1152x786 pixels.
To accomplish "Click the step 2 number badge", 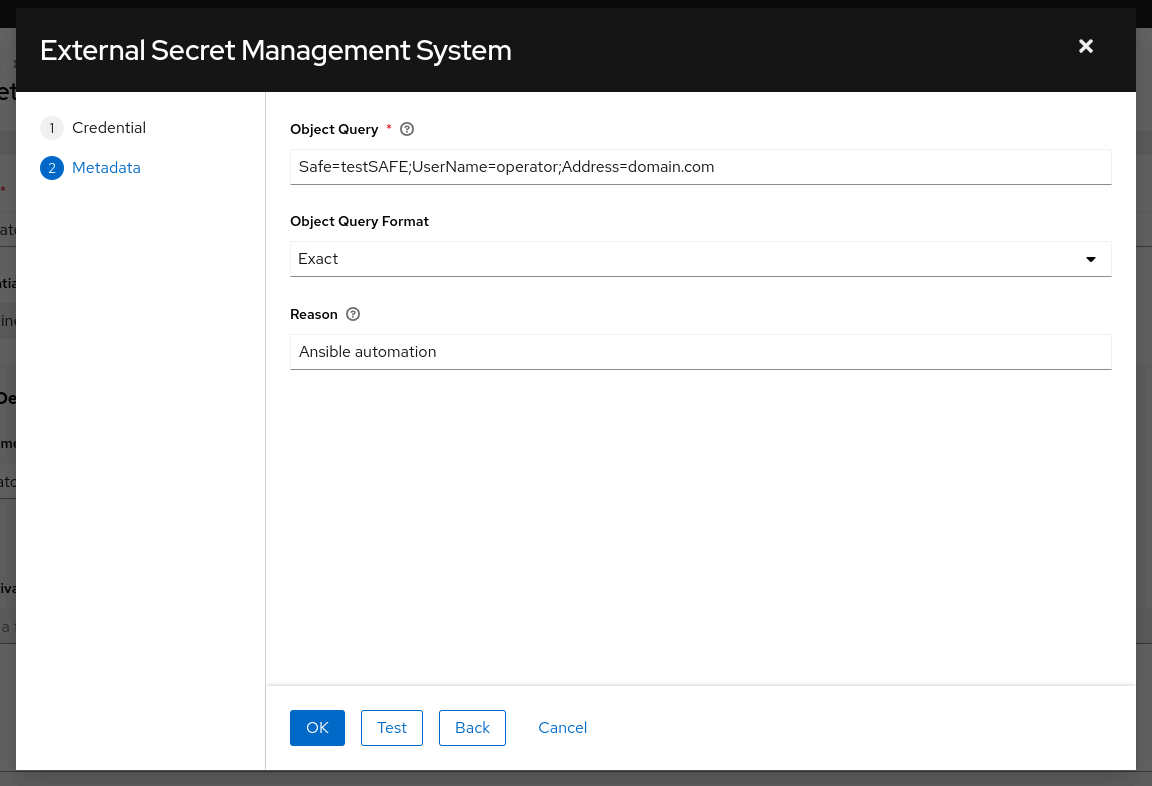I will coord(51,168).
